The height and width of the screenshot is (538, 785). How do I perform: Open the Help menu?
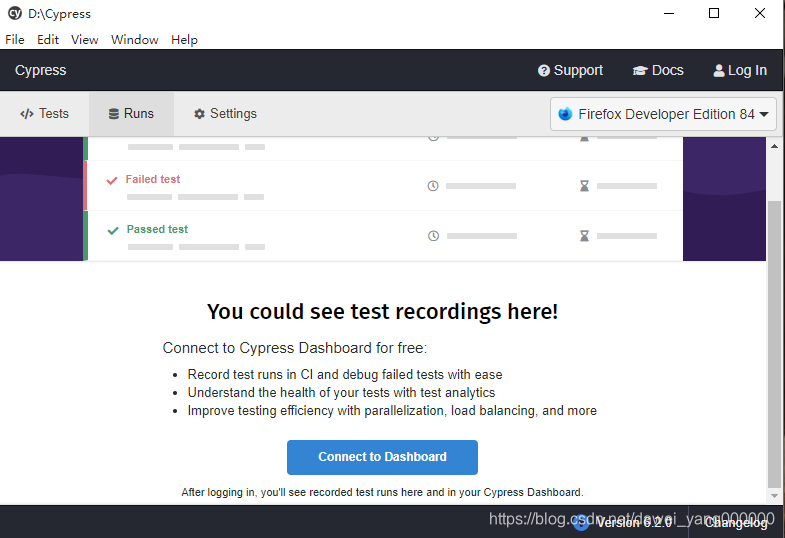[184, 40]
